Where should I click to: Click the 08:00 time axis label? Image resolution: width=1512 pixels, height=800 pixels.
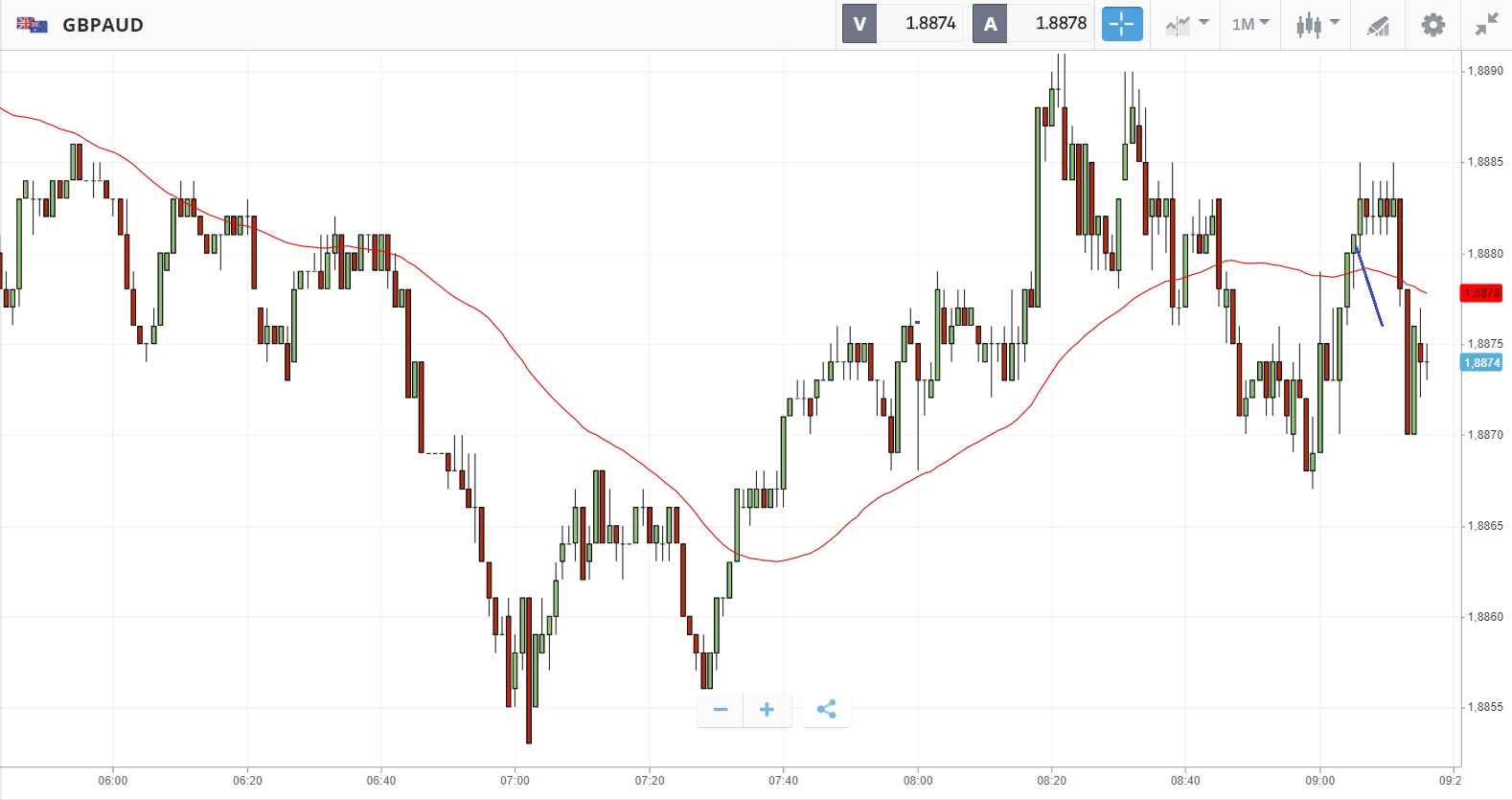(x=917, y=781)
